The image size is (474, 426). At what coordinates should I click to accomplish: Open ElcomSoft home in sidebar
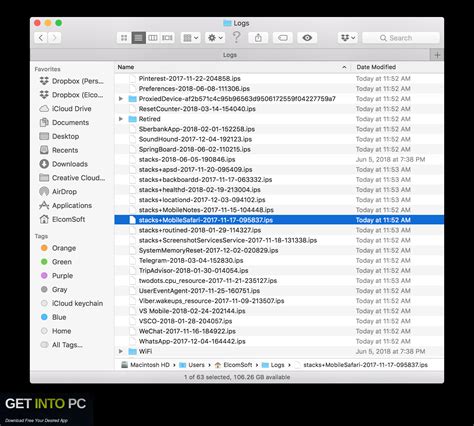62,219
